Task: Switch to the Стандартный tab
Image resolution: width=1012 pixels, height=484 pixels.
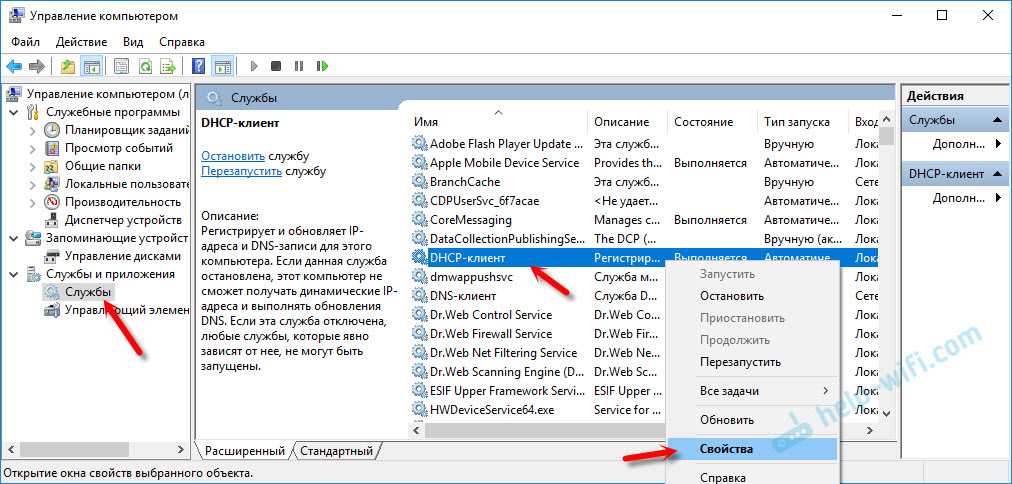Action: 336,451
